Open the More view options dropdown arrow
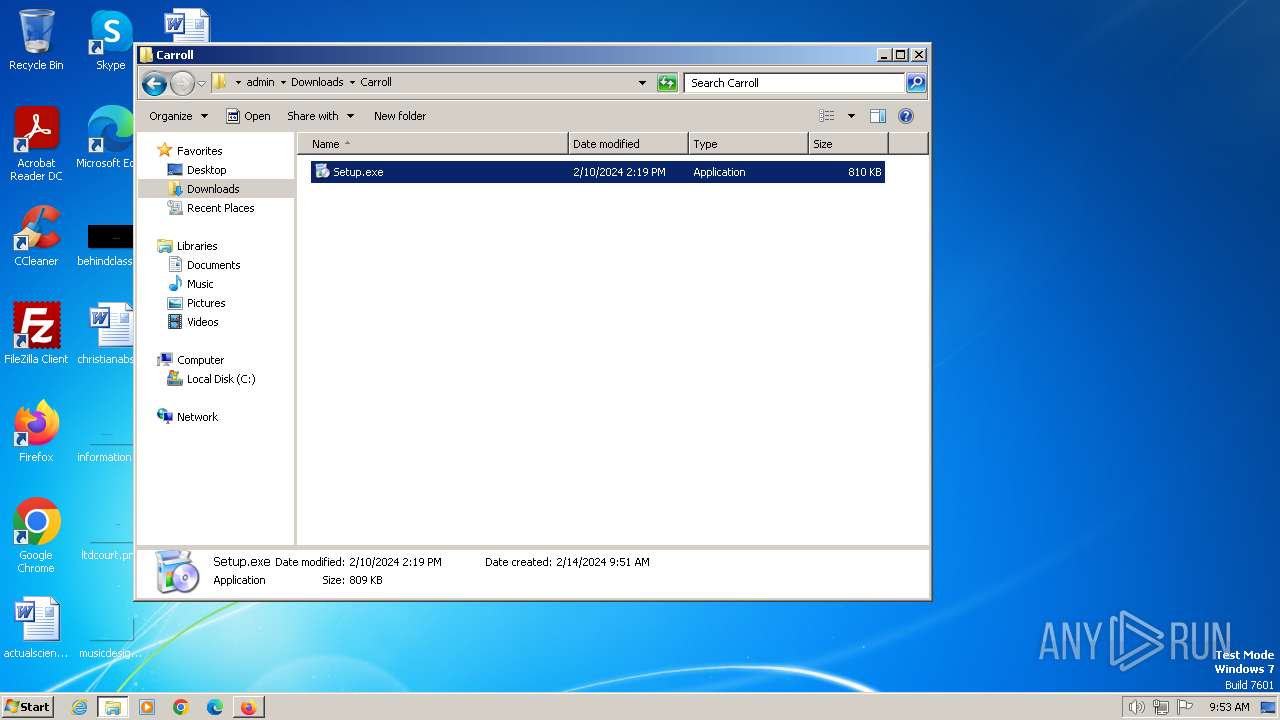The width and height of the screenshot is (1280, 720). coord(851,116)
